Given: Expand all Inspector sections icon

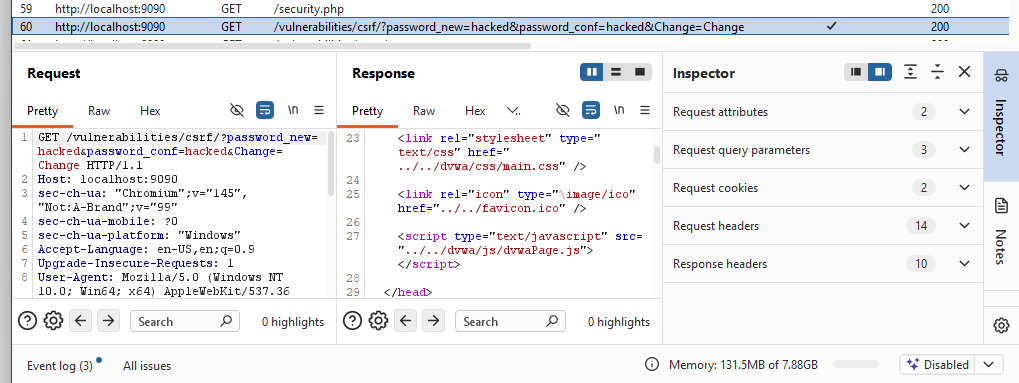Looking at the screenshot, I should (x=911, y=72).
